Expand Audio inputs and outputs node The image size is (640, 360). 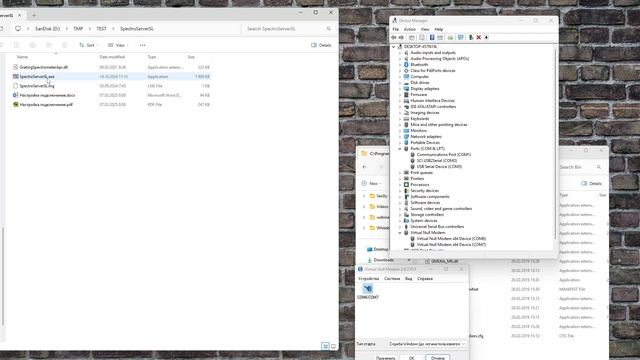click(x=400, y=53)
